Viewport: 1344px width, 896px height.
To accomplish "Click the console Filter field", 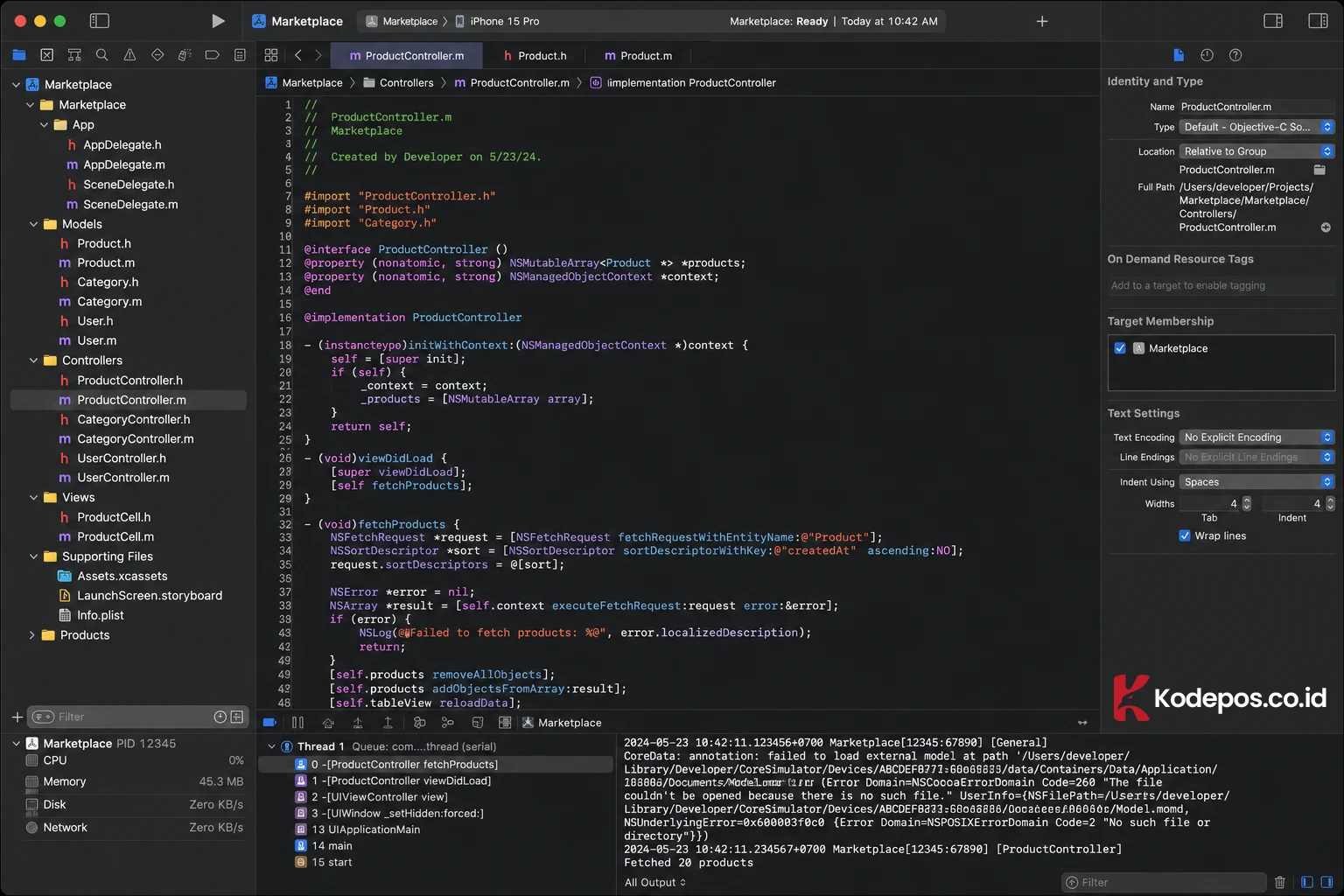I will (1164, 882).
